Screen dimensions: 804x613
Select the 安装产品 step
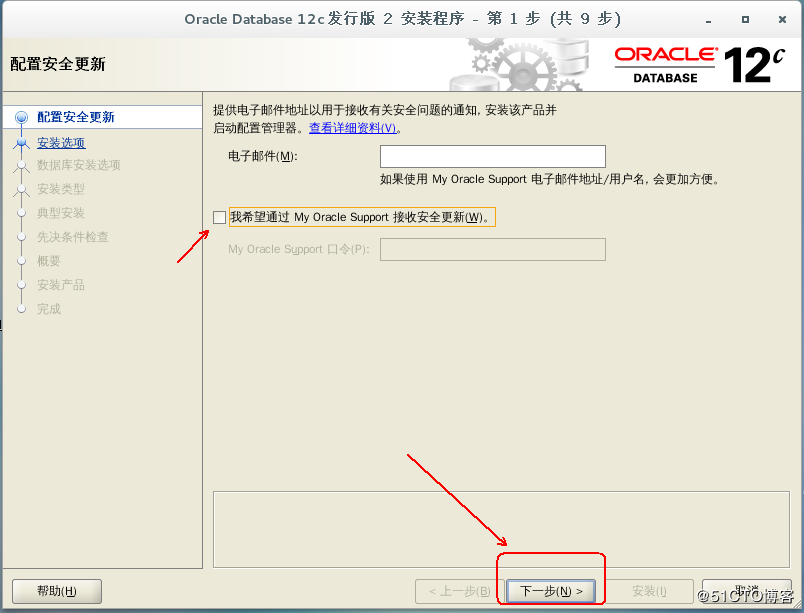61,285
